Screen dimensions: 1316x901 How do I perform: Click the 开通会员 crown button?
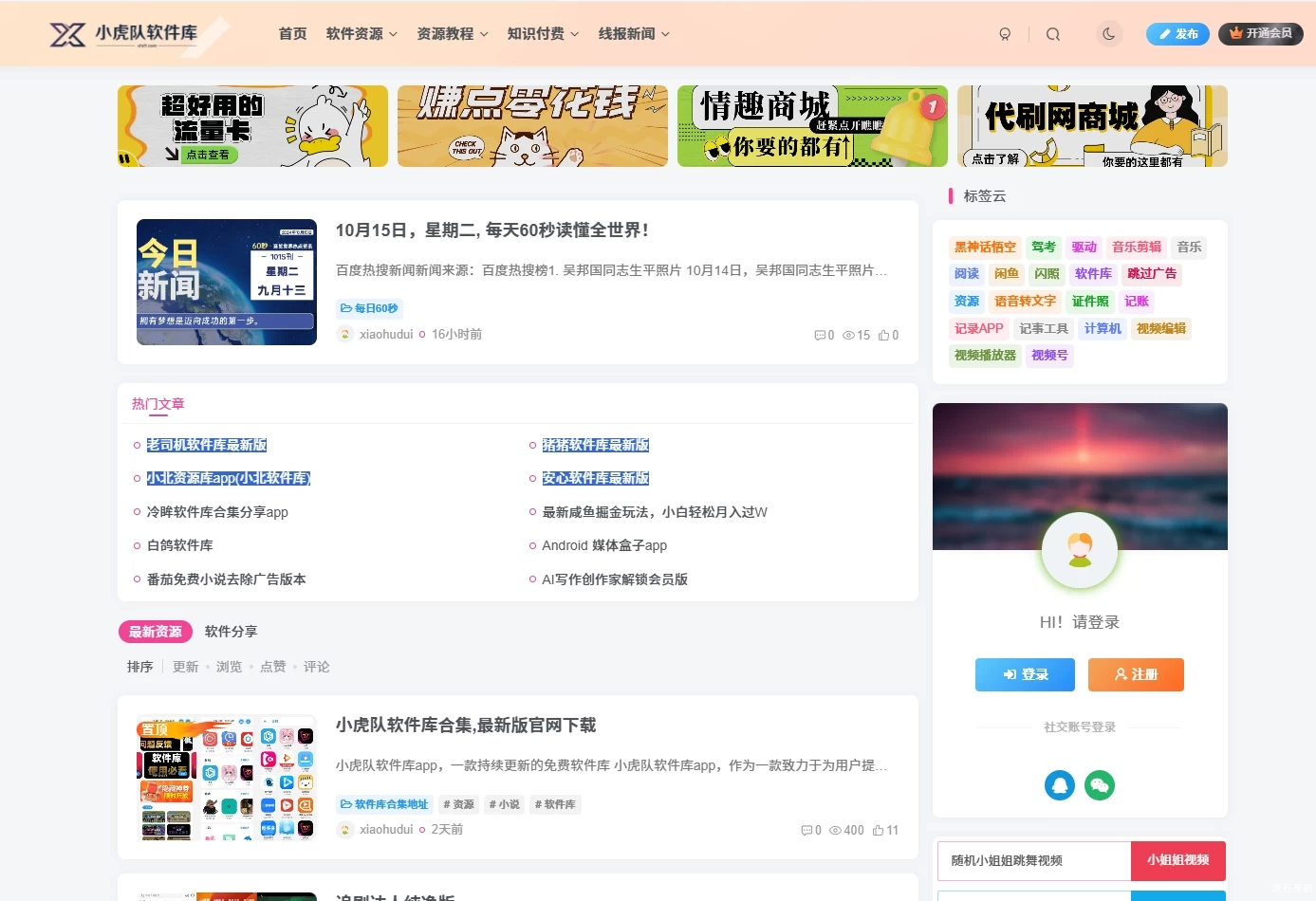[1261, 33]
